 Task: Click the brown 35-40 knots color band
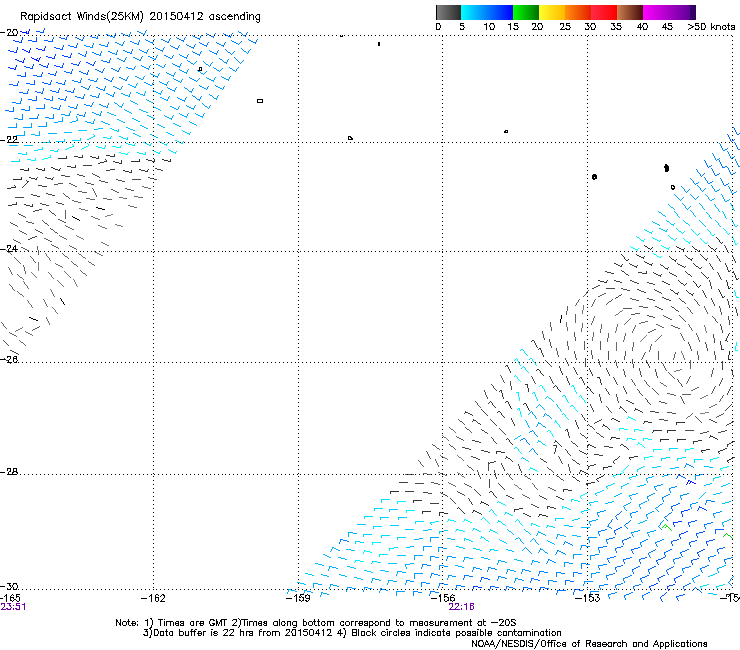pyautogui.click(x=630, y=12)
